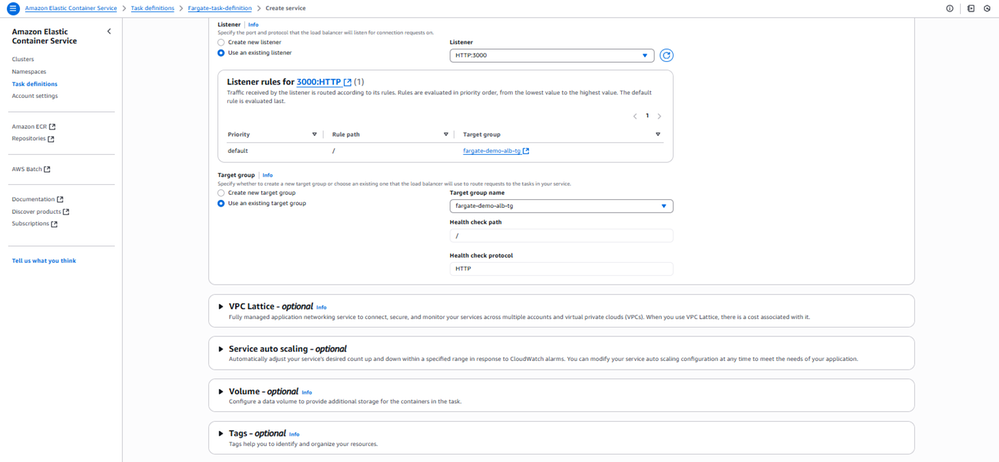The image size is (999, 462).
Task: Click Fargate-task-definition breadcrumb link
Action: click(x=220, y=8)
